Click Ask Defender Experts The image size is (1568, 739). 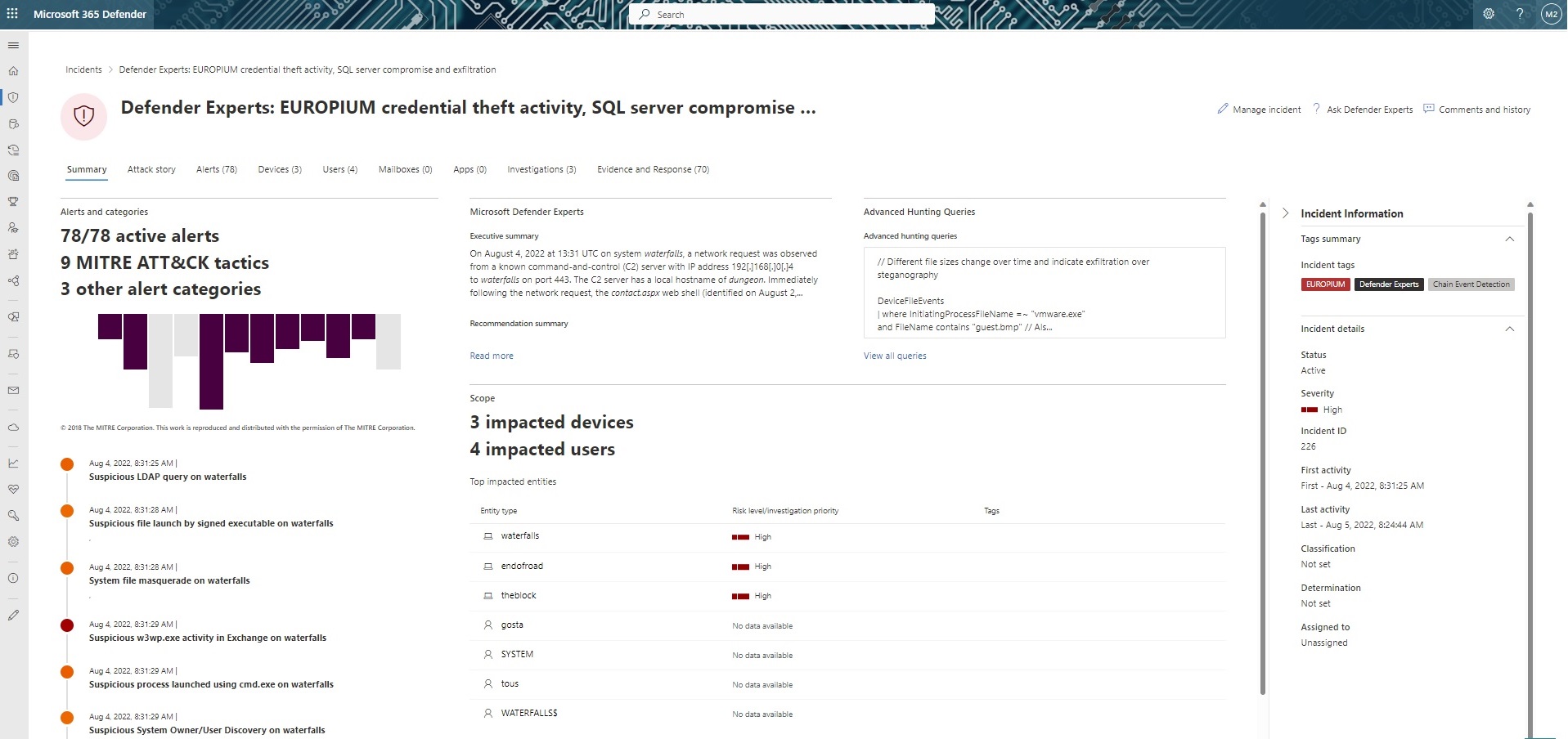(x=1363, y=110)
